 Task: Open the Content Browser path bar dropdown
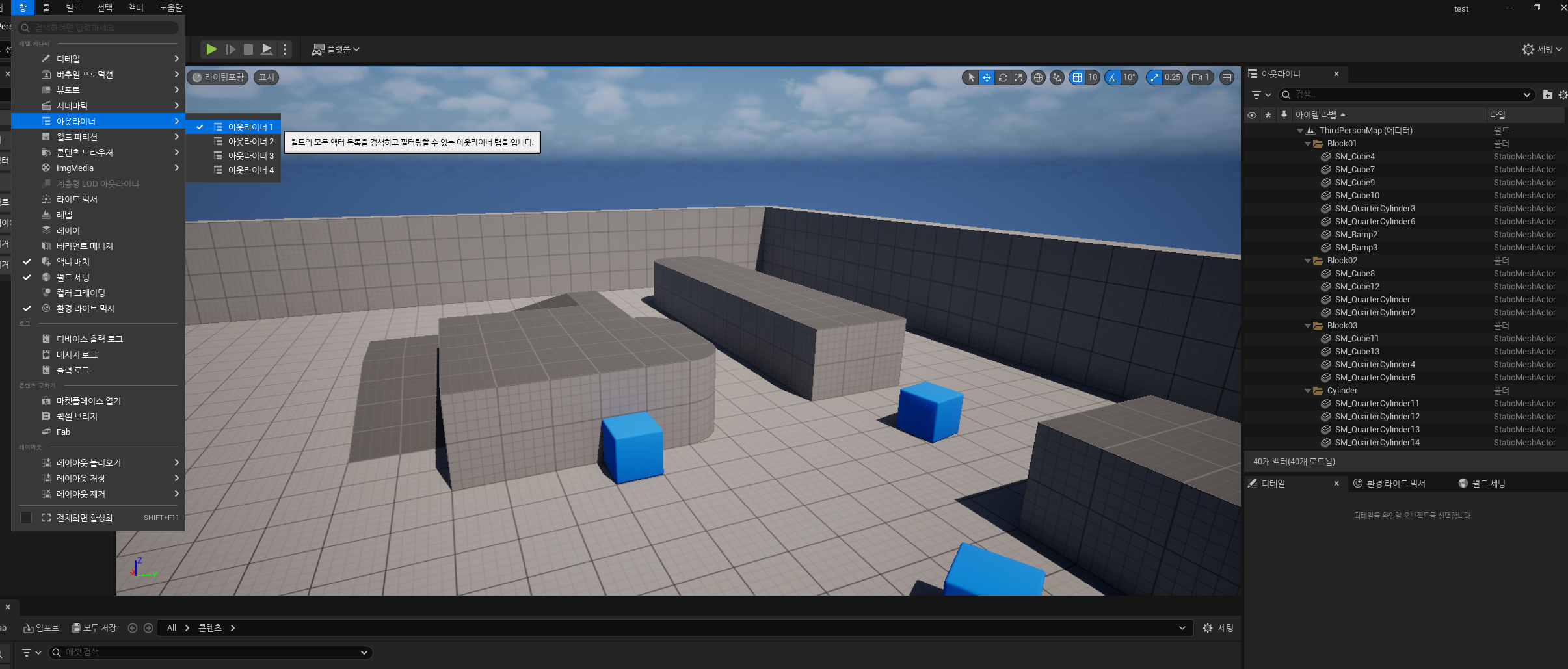[1182, 628]
